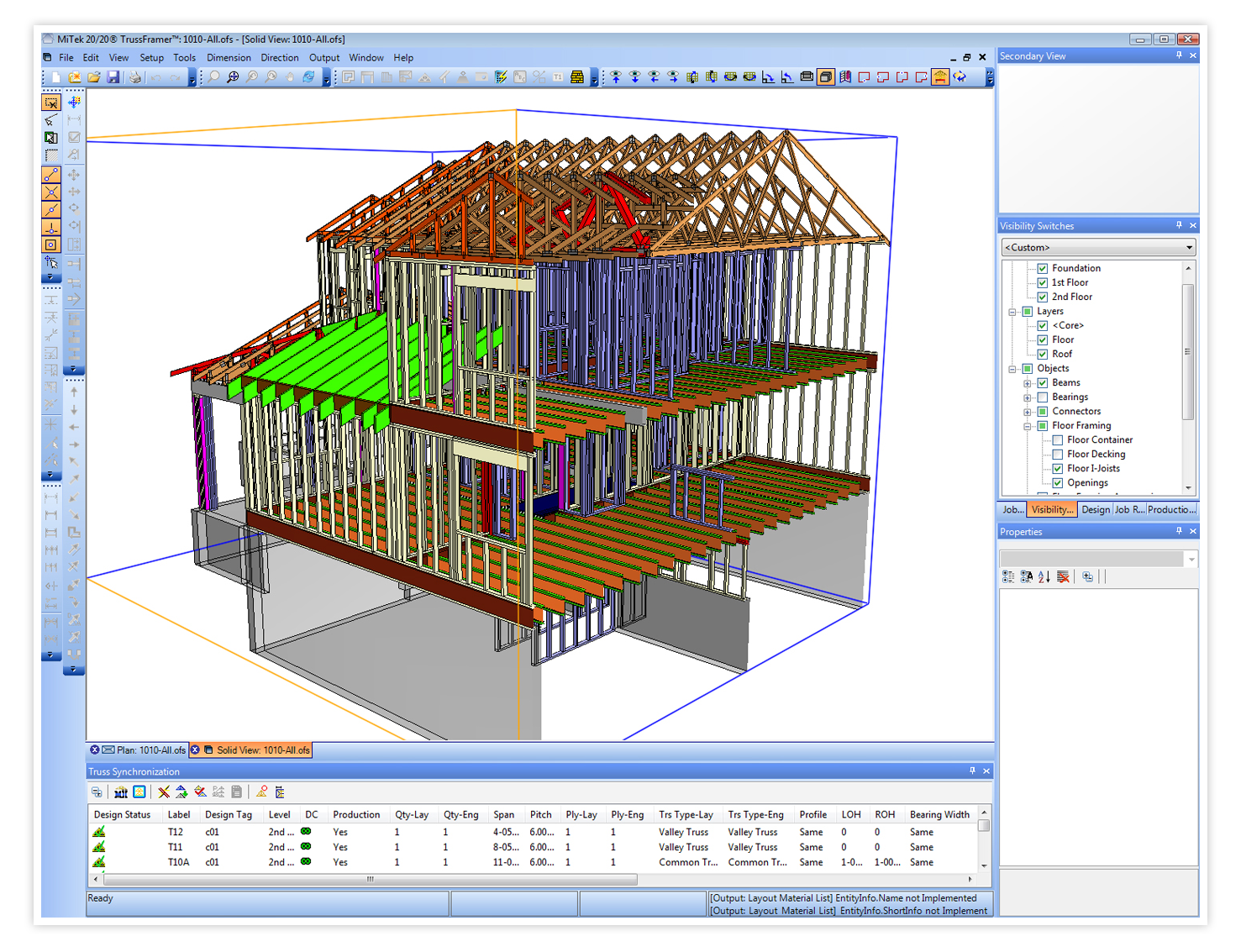This screenshot has height=952, width=1241.
Task: Open the <Custom> visibility preset dropdown
Action: pos(1189,248)
